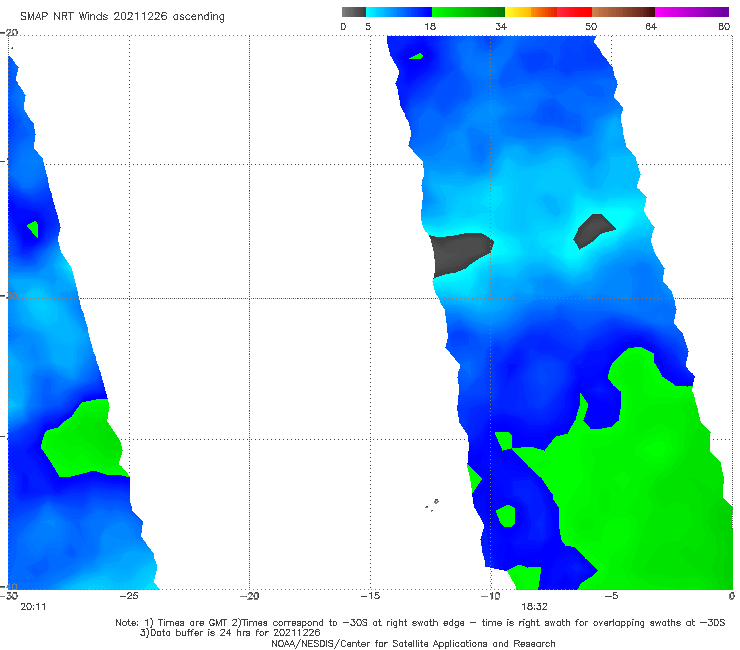Click the note 'Data buffer is 24 hrs'
Viewport: 740px width, 650px height.
click(202, 633)
